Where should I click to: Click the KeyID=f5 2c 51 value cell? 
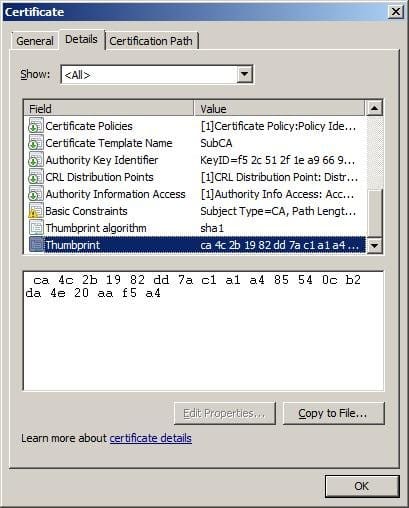pyautogui.click(x=277, y=160)
